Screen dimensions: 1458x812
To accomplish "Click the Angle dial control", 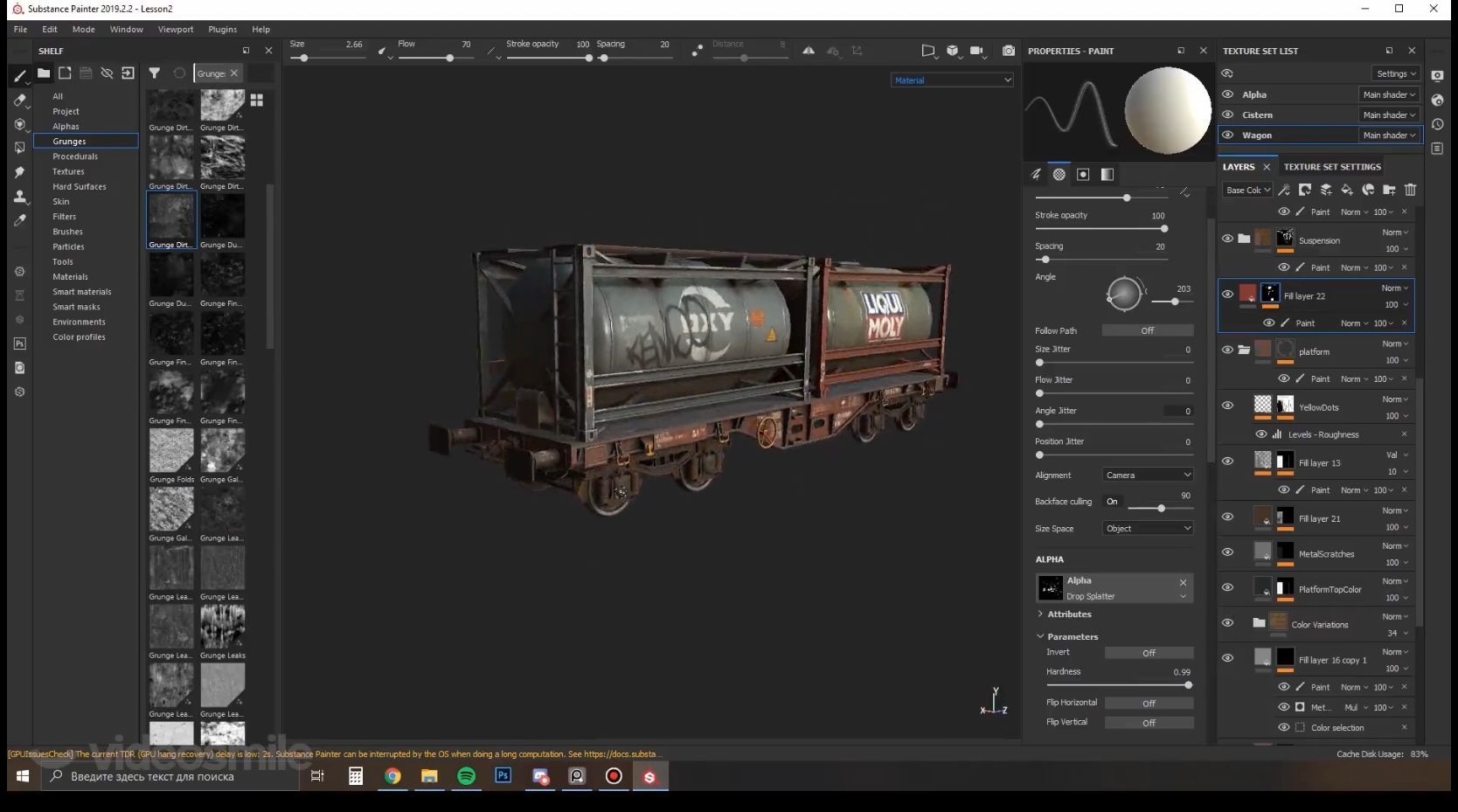I will pos(1124,294).
